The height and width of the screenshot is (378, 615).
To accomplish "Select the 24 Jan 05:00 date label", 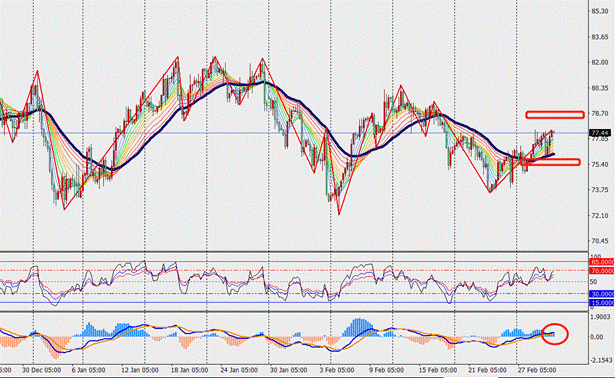I will tap(238, 370).
